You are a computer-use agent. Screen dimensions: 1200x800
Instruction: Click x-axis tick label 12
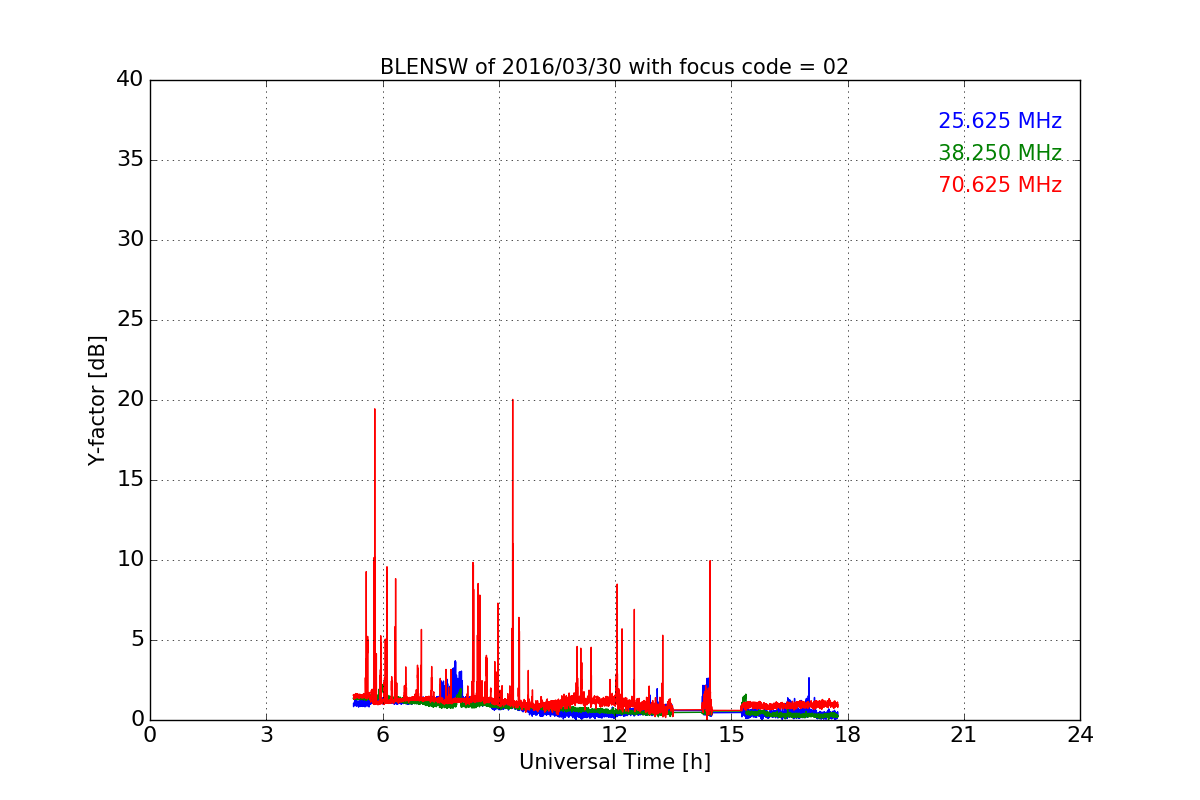point(615,735)
